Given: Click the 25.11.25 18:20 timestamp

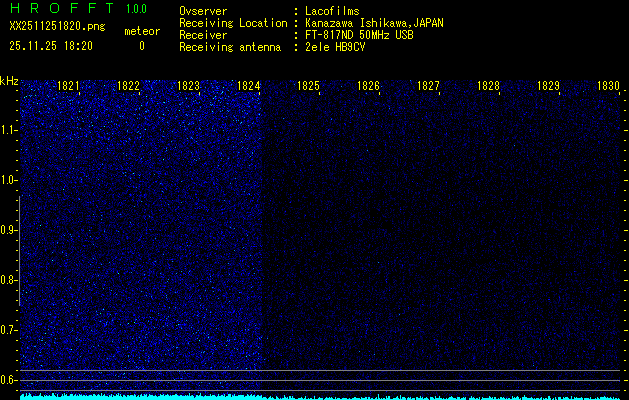Looking at the screenshot, I should [x=51, y=46].
